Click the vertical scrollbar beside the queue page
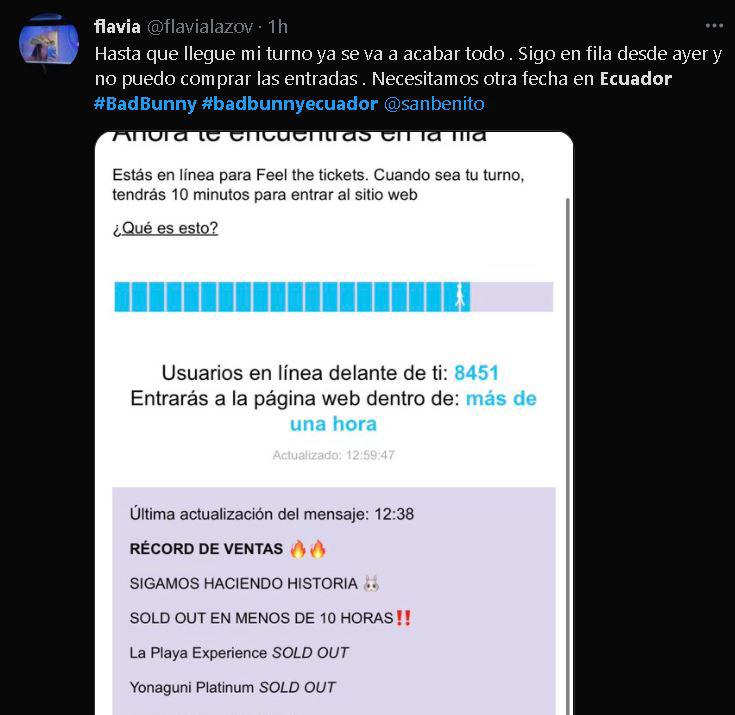 point(568,456)
